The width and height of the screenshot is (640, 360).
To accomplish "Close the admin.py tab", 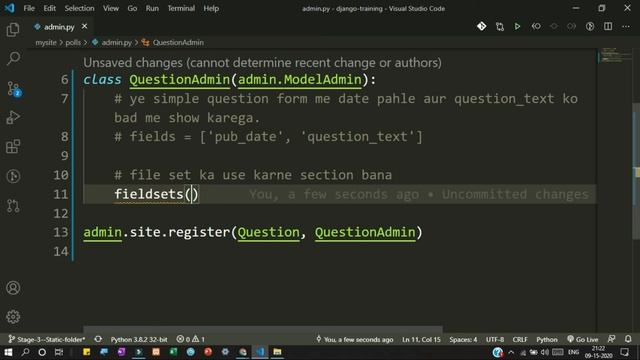I will coord(84,27).
